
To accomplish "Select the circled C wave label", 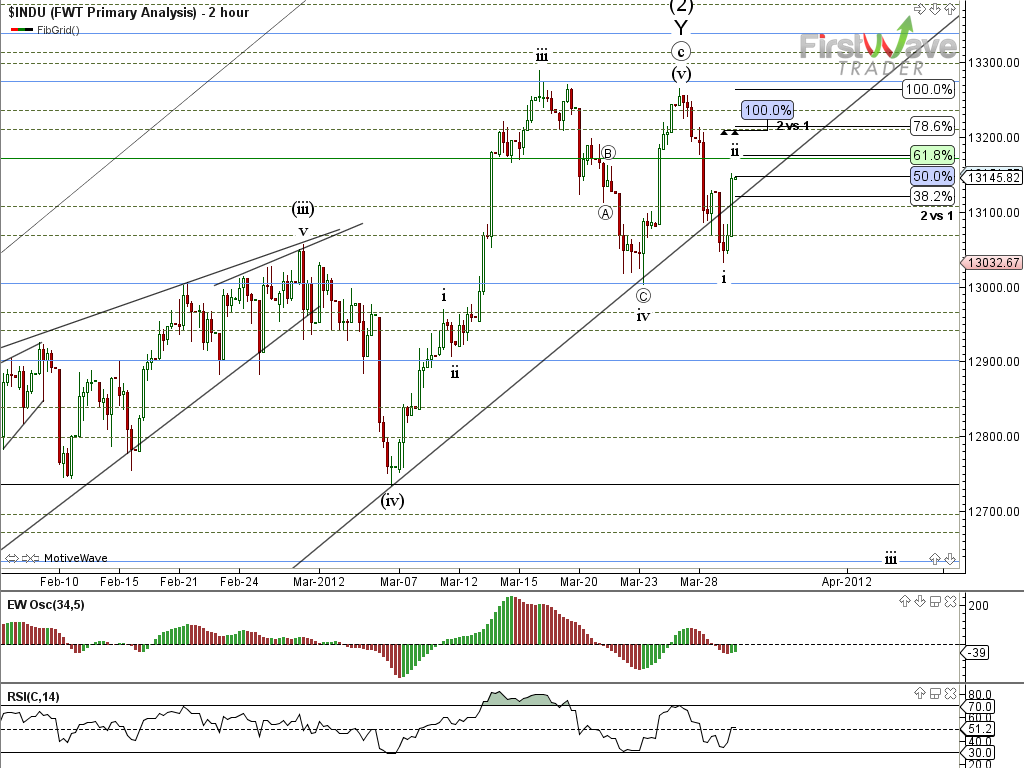I will click(x=643, y=295).
